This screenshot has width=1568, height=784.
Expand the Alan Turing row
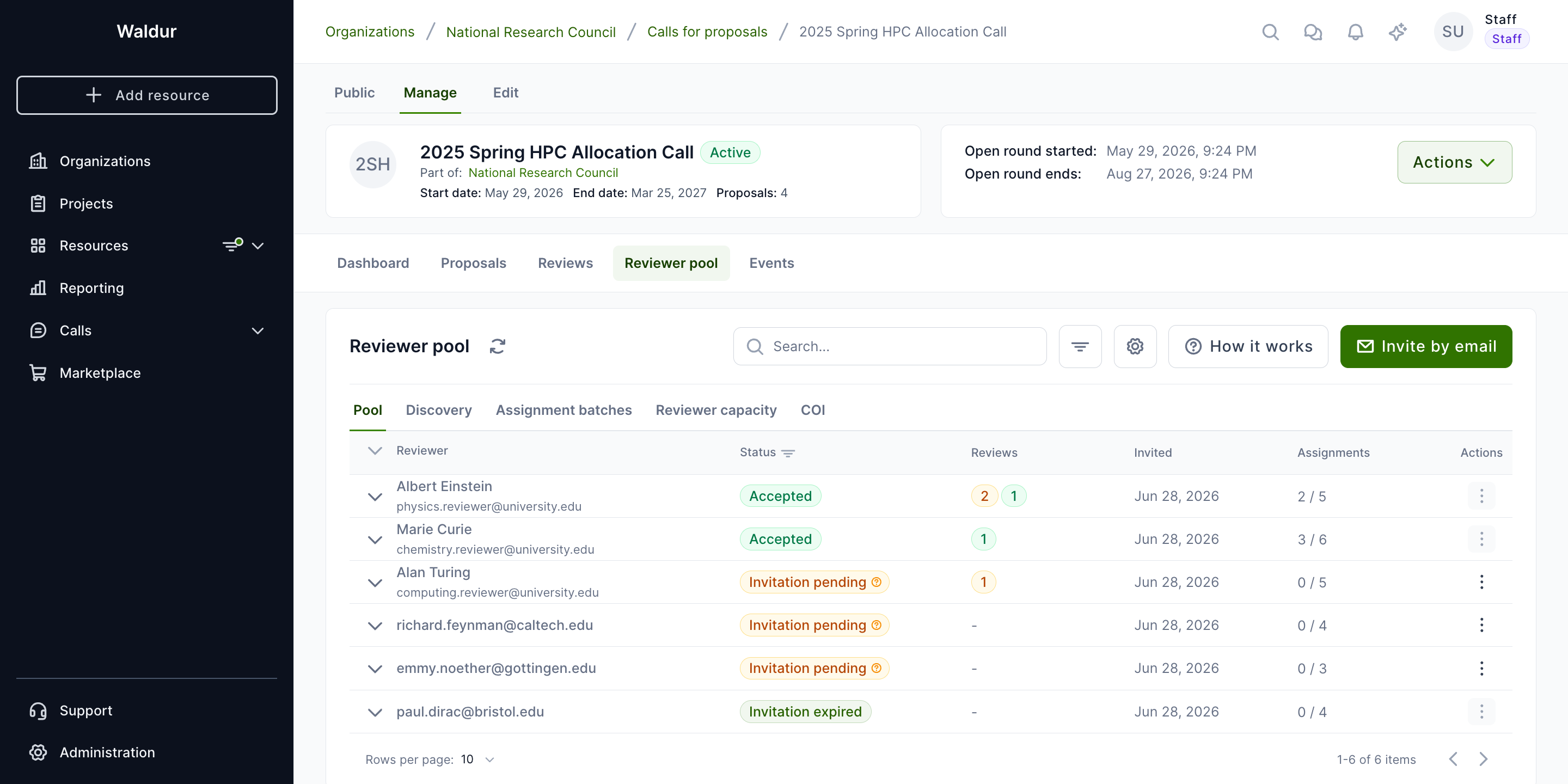pyautogui.click(x=375, y=583)
